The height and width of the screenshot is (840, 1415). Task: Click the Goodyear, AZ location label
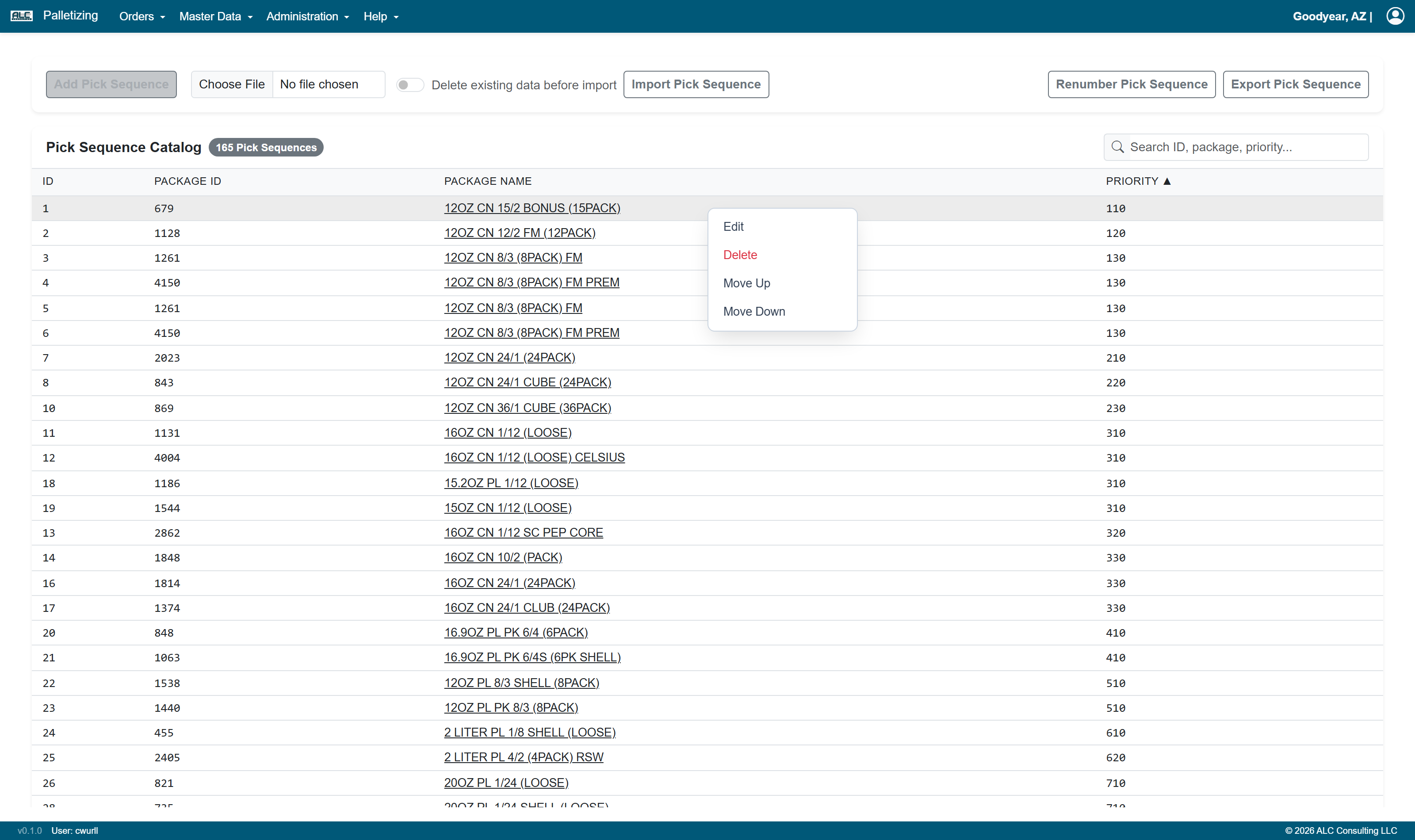coord(1329,16)
